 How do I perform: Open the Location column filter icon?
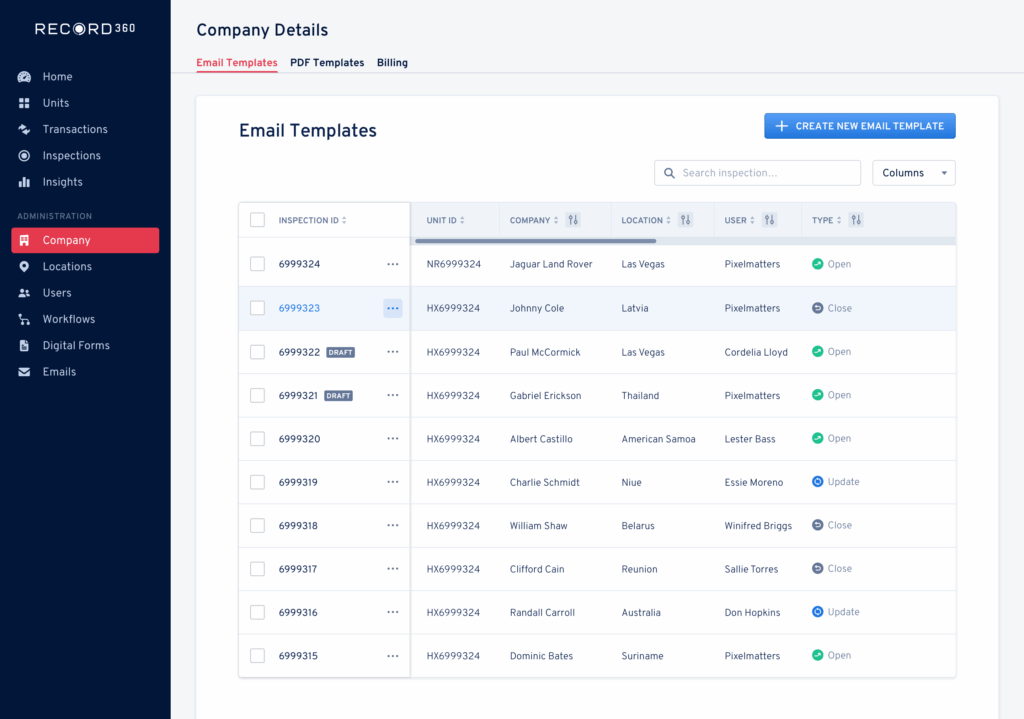tap(685, 220)
